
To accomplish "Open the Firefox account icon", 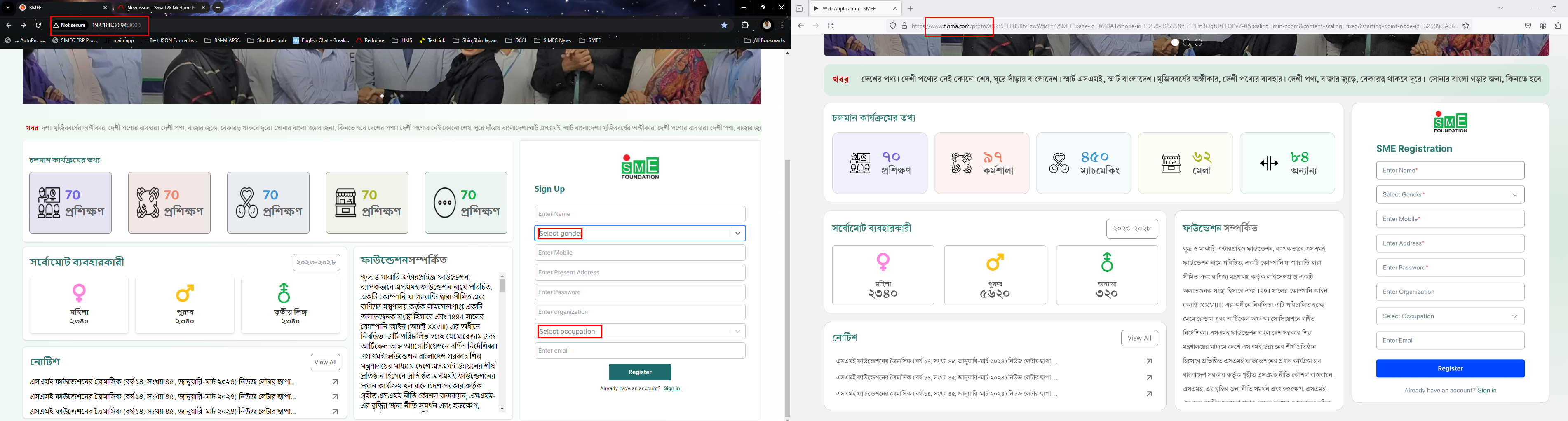I will point(1543,26).
